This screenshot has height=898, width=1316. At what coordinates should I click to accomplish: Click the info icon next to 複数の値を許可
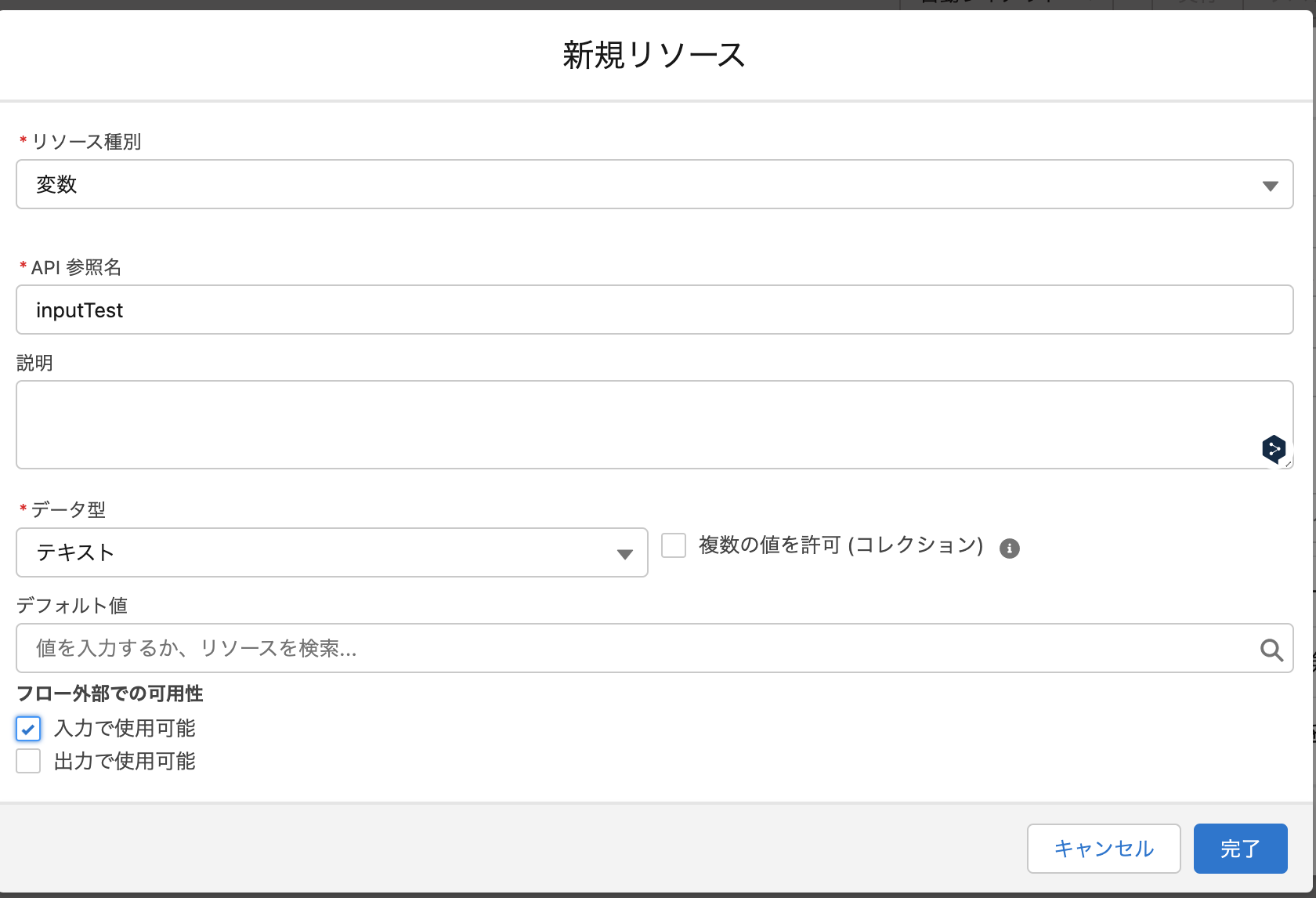tap(1009, 548)
